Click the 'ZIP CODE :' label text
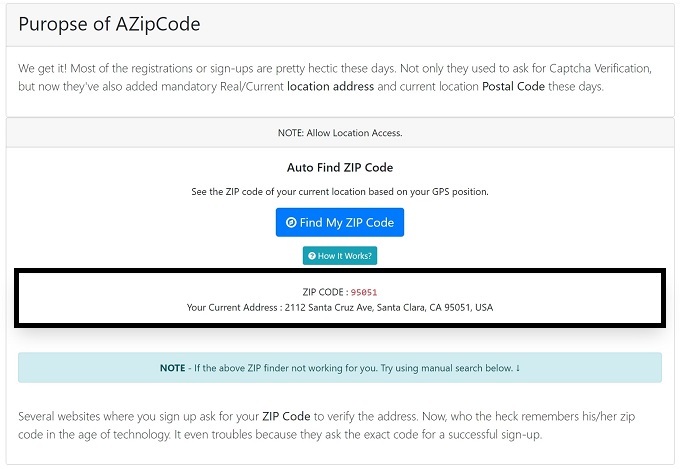The height and width of the screenshot is (469, 680). tap(325, 292)
